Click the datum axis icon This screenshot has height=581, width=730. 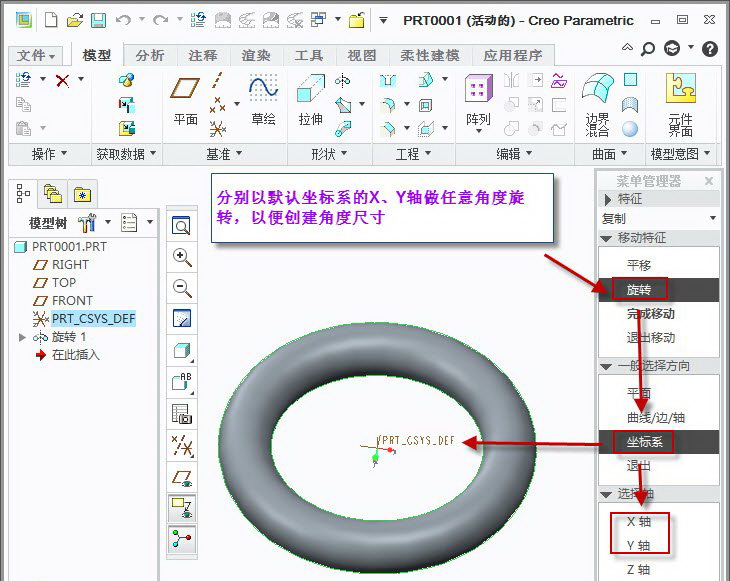pos(217,81)
